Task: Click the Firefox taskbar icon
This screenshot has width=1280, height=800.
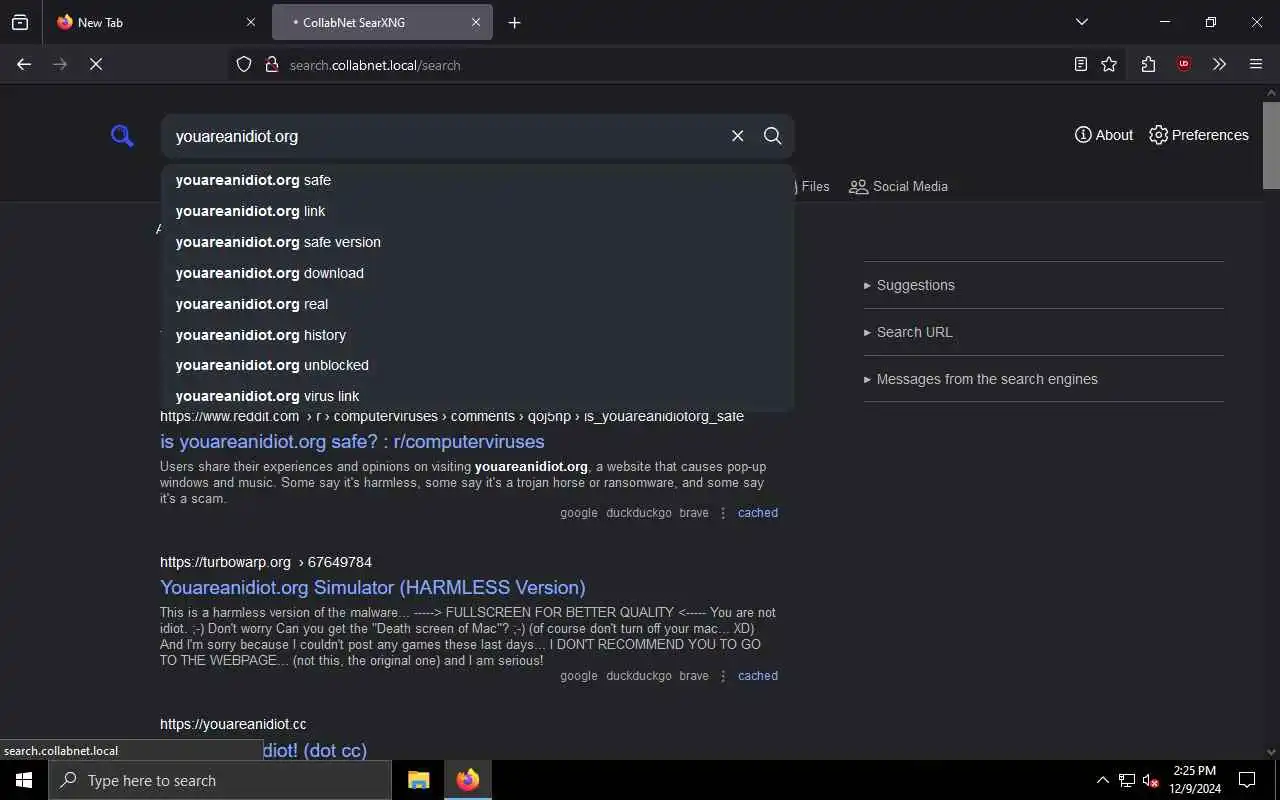Action: coord(468,780)
